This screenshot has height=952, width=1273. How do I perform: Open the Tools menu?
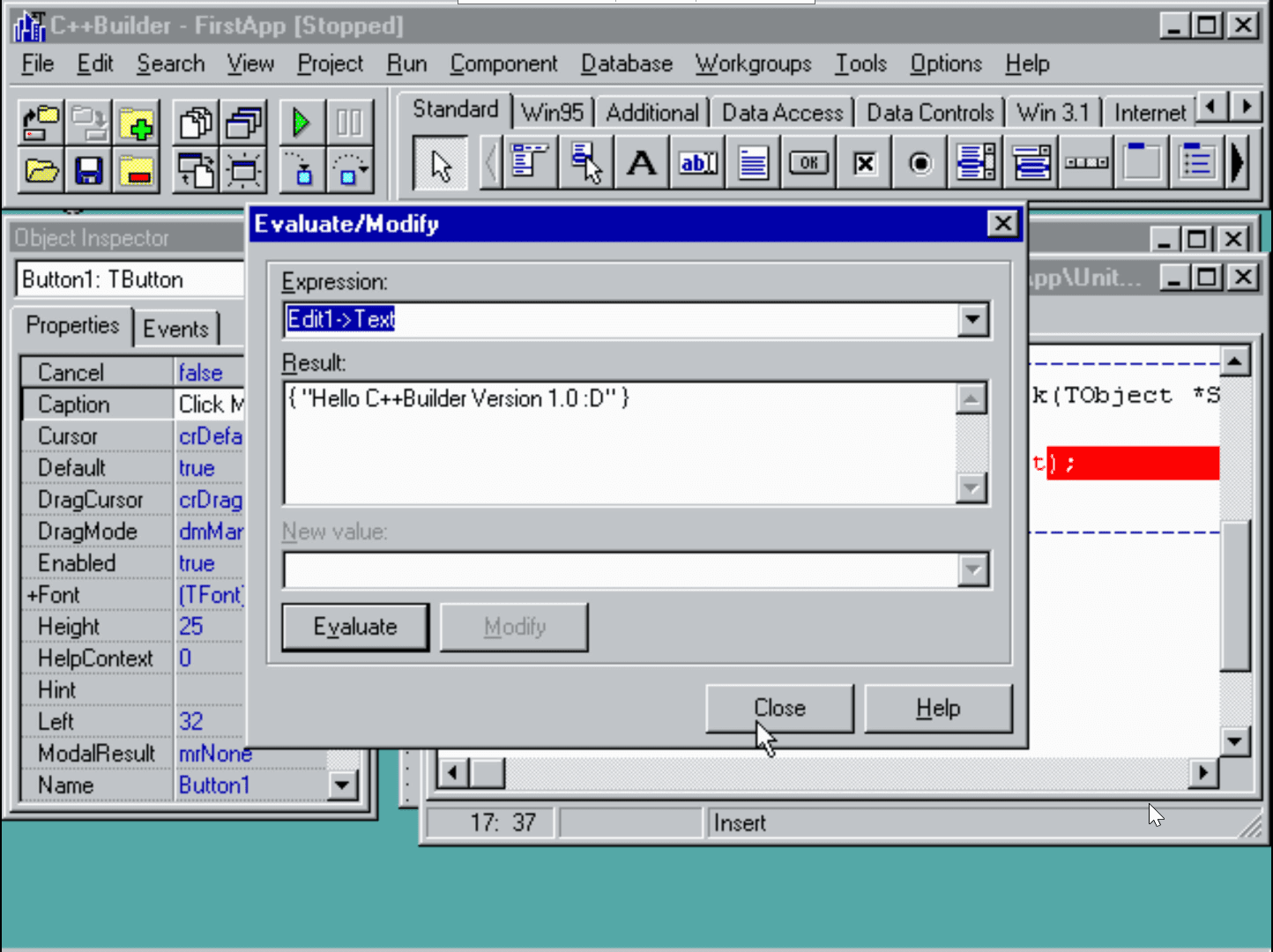[x=860, y=63]
